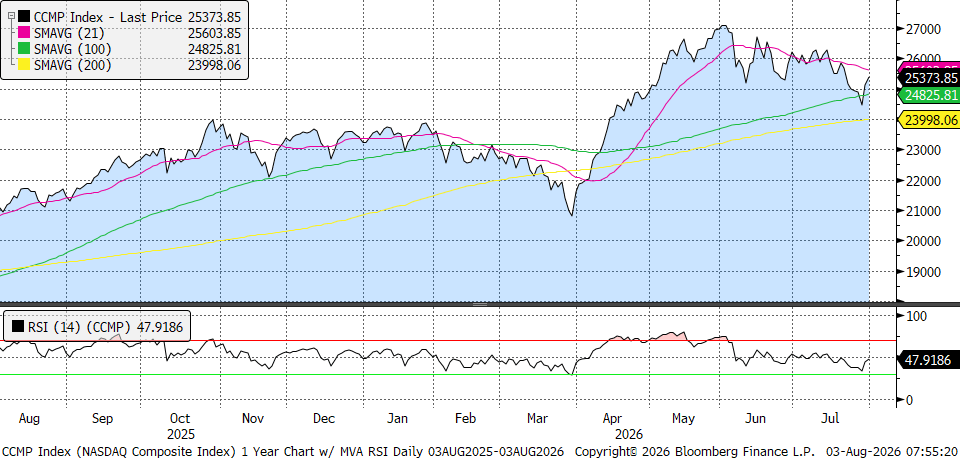The image size is (960, 460).
Task: Click the 'Oct' month label
Action: [180, 420]
